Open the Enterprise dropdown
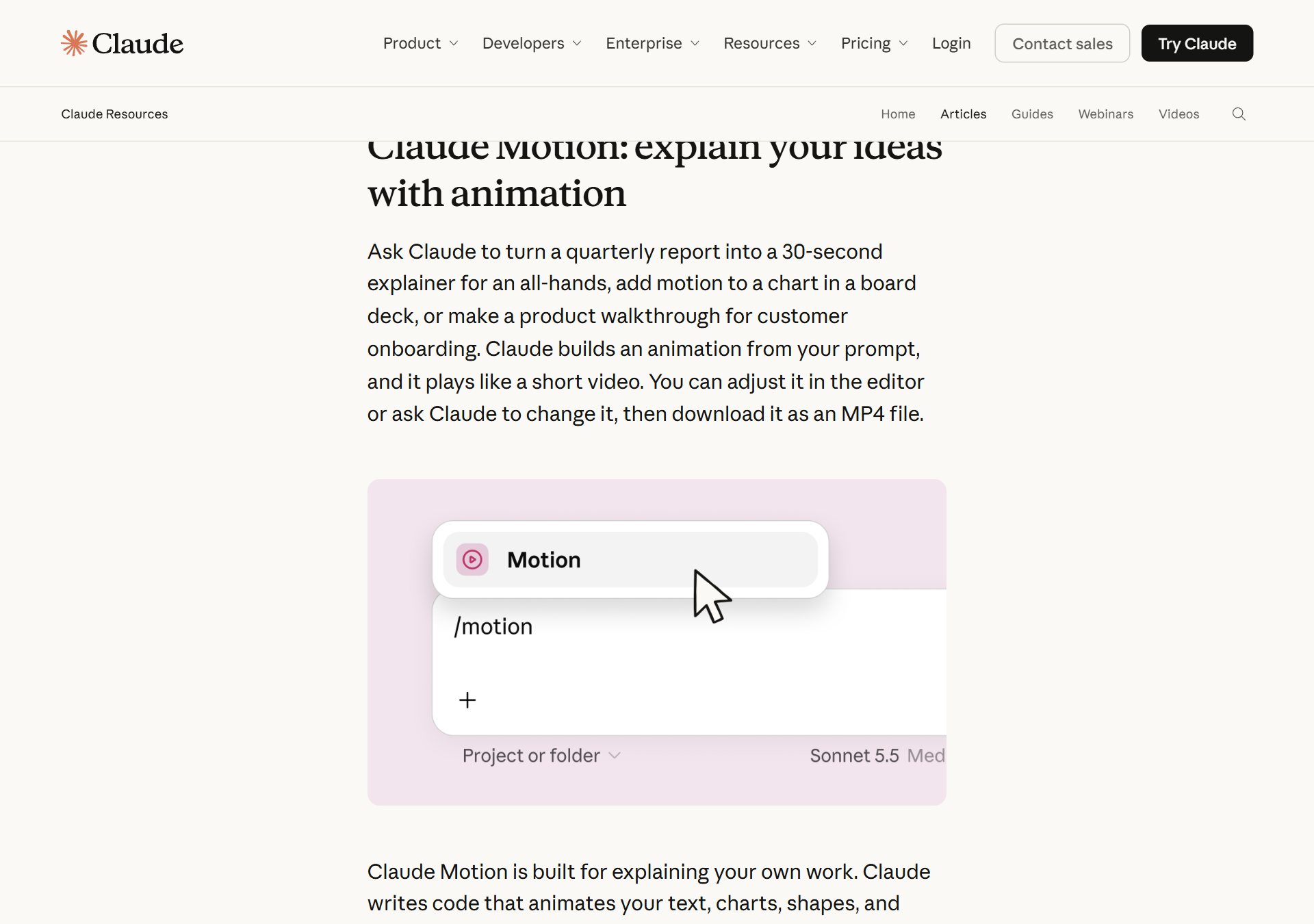1314x924 pixels. tap(652, 43)
